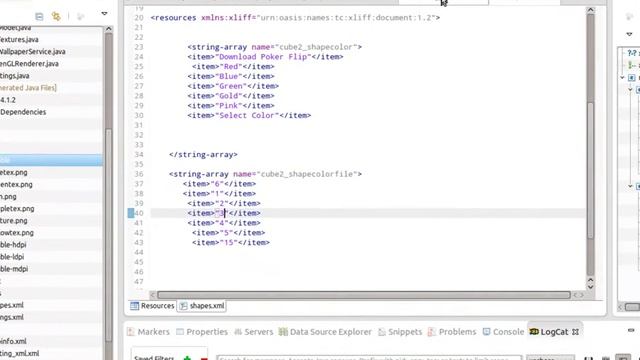The height and width of the screenshot is (360, 640).
Task: Close the LogCat tab
Action: click(x=576, y=332)
